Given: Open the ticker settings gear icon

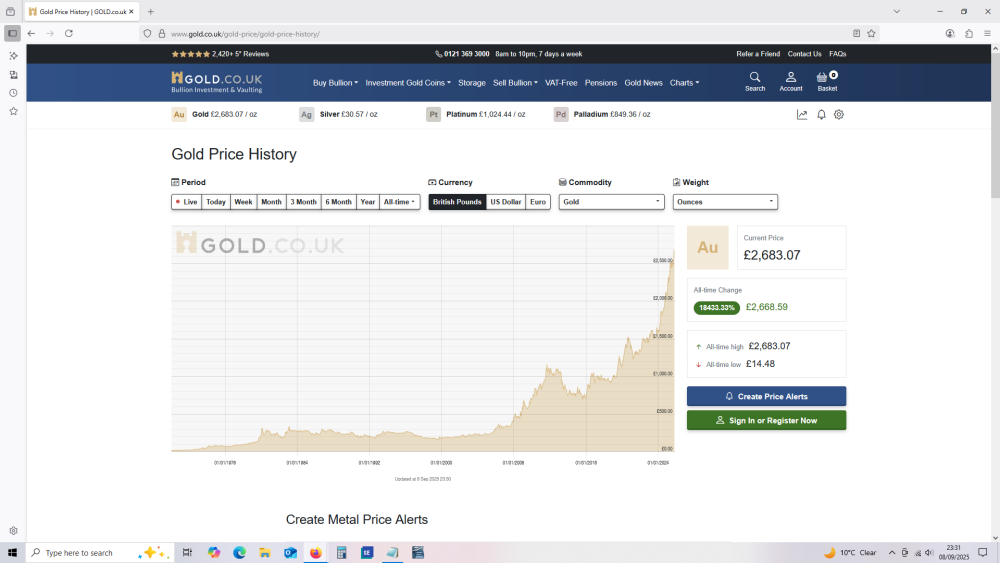Looking at the screenshot, I should pyautogui.click(x=839, y=115).
